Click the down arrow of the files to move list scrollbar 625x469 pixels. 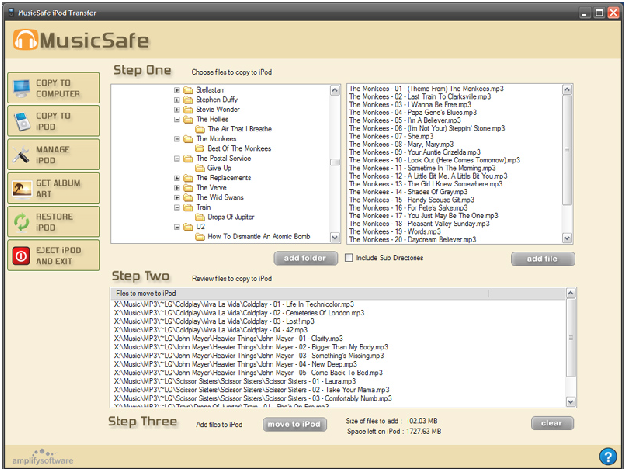click(x=570, y=402)
